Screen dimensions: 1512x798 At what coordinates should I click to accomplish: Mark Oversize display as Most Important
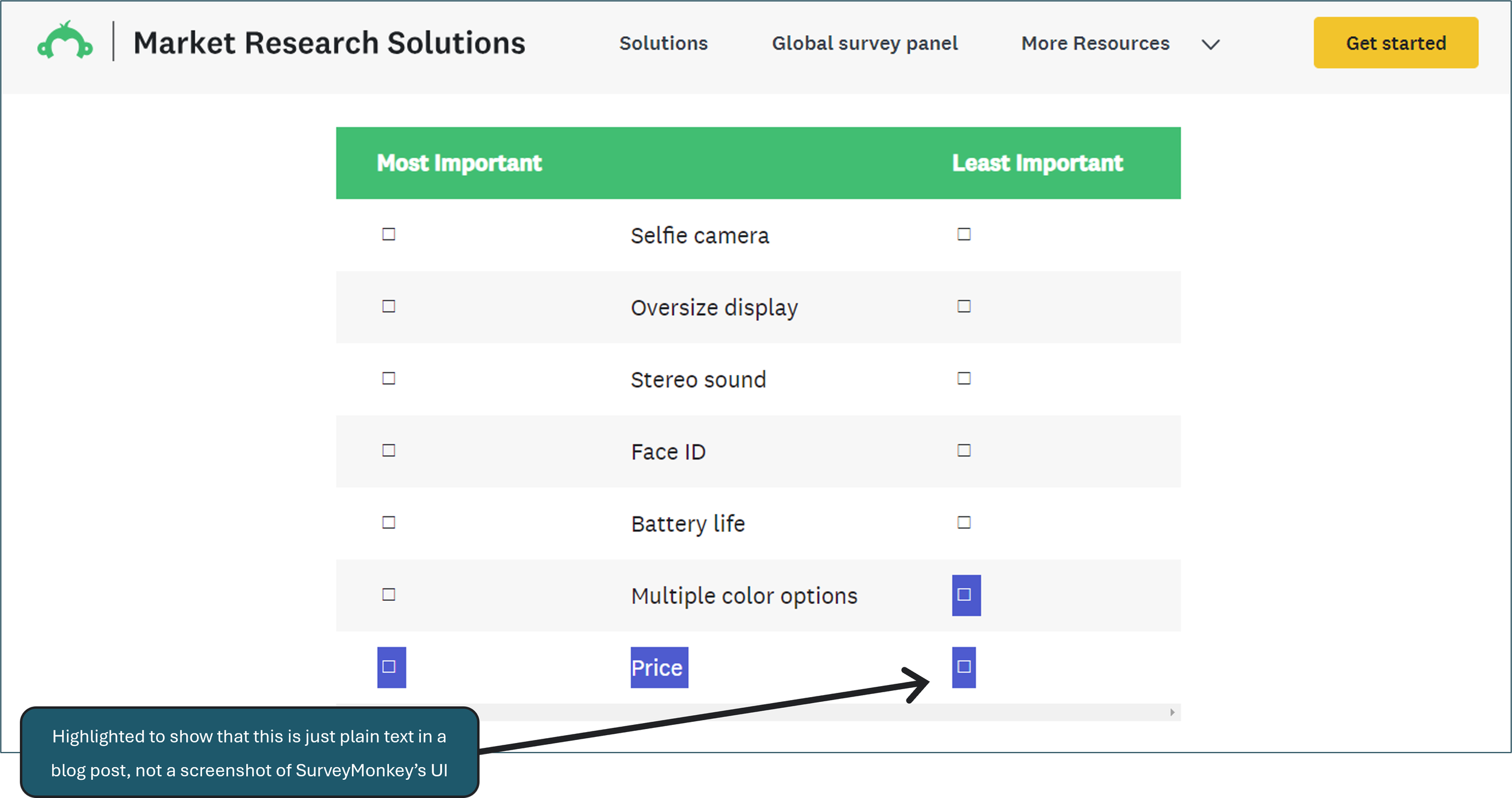388,307
